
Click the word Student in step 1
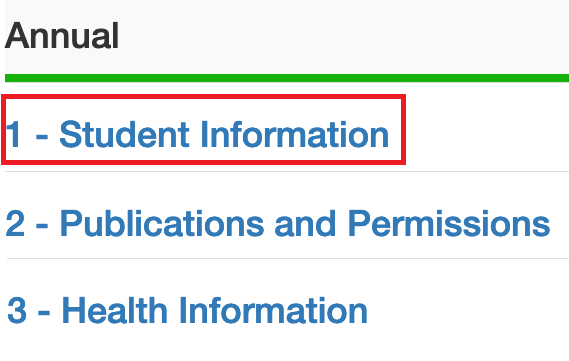(124, 135)
